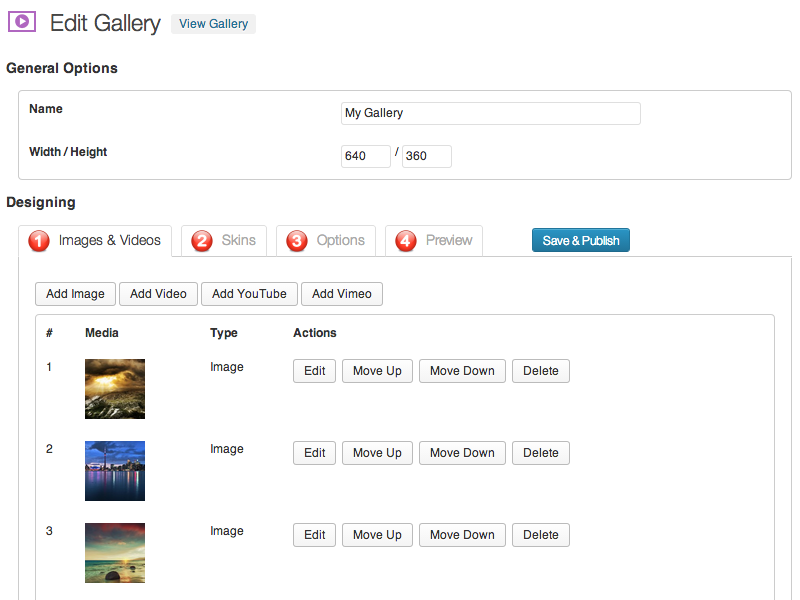Open the Options tab

(326, 240)
